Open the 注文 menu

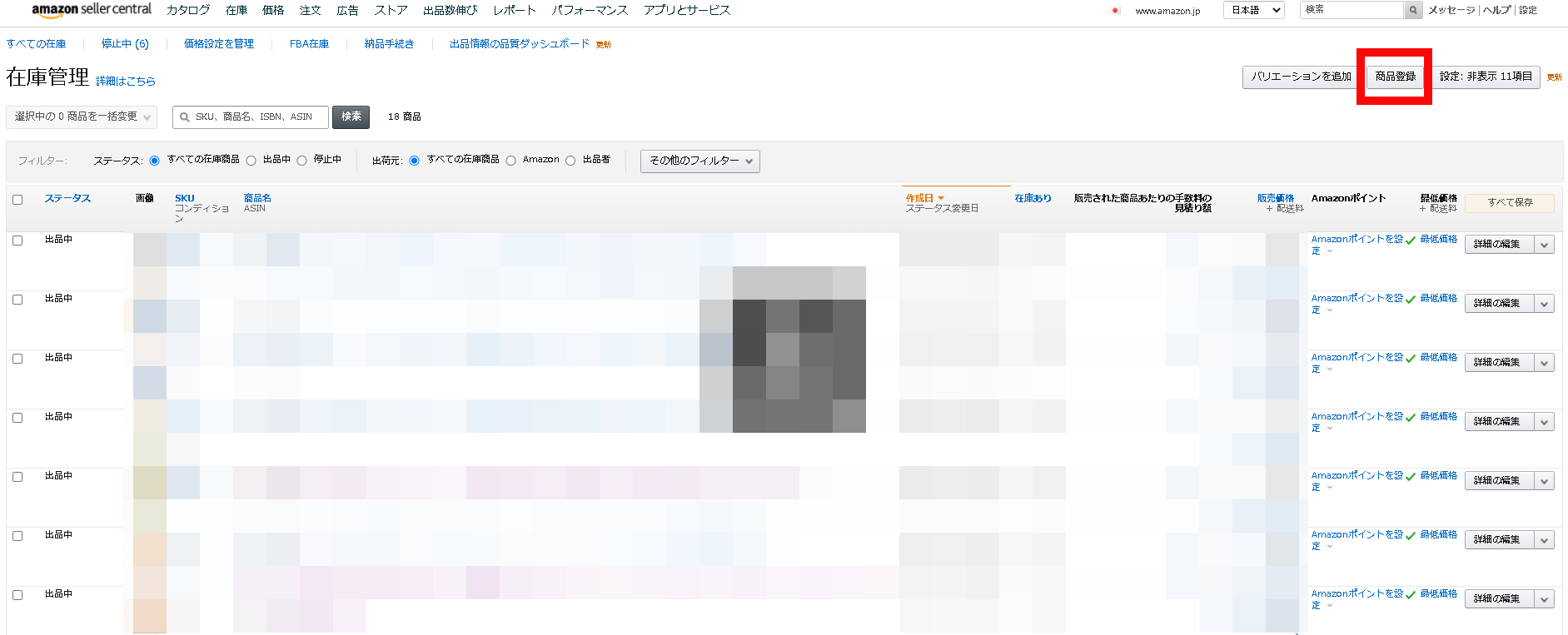(x=311, y=10)
